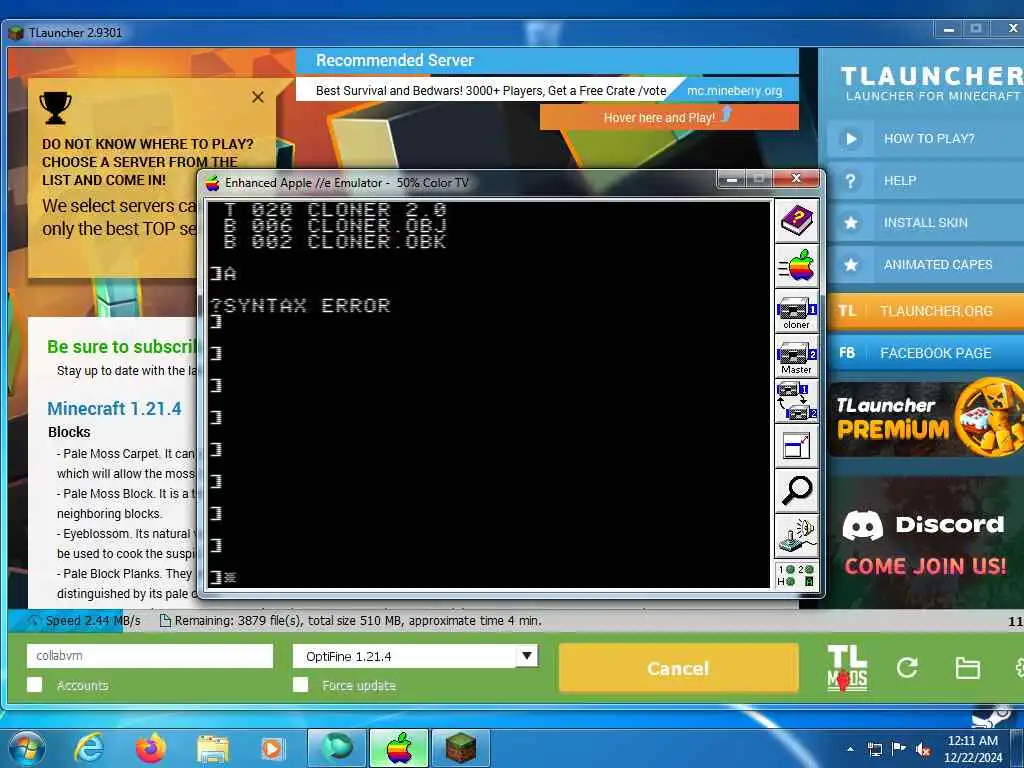Open Windows Start button

click(26, 748)
